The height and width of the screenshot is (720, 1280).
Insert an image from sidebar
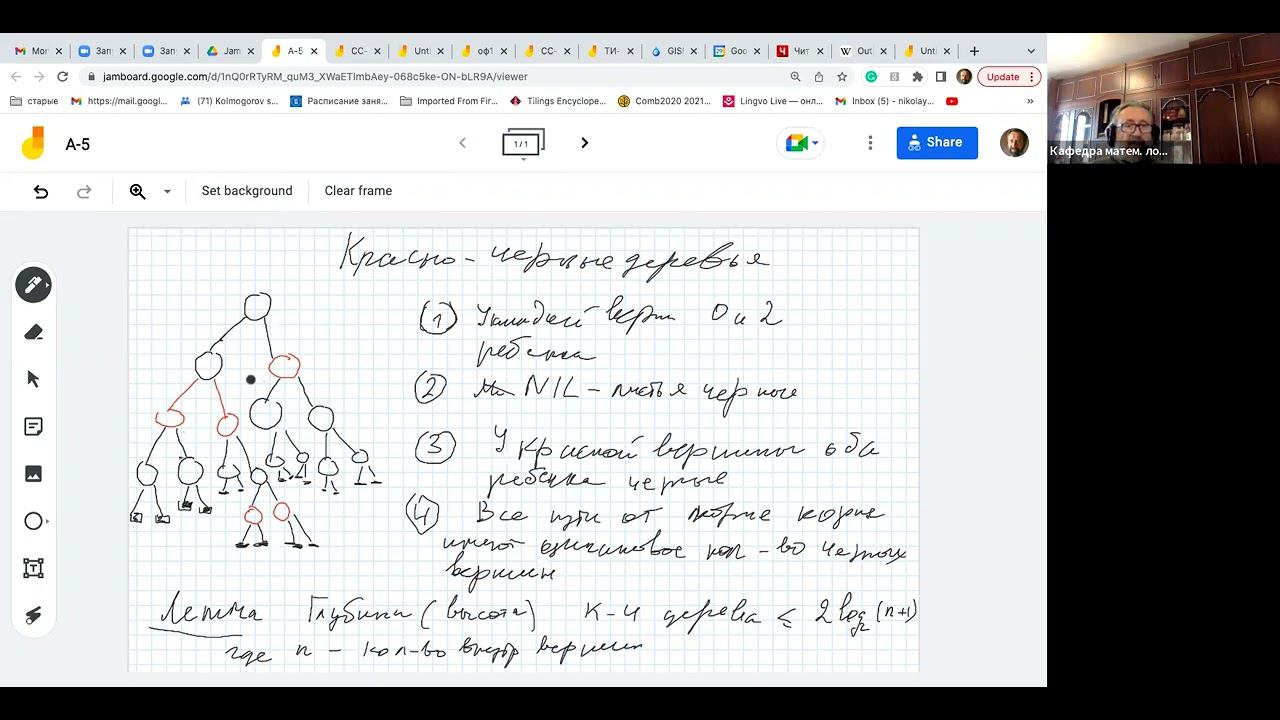coord(33,474)
